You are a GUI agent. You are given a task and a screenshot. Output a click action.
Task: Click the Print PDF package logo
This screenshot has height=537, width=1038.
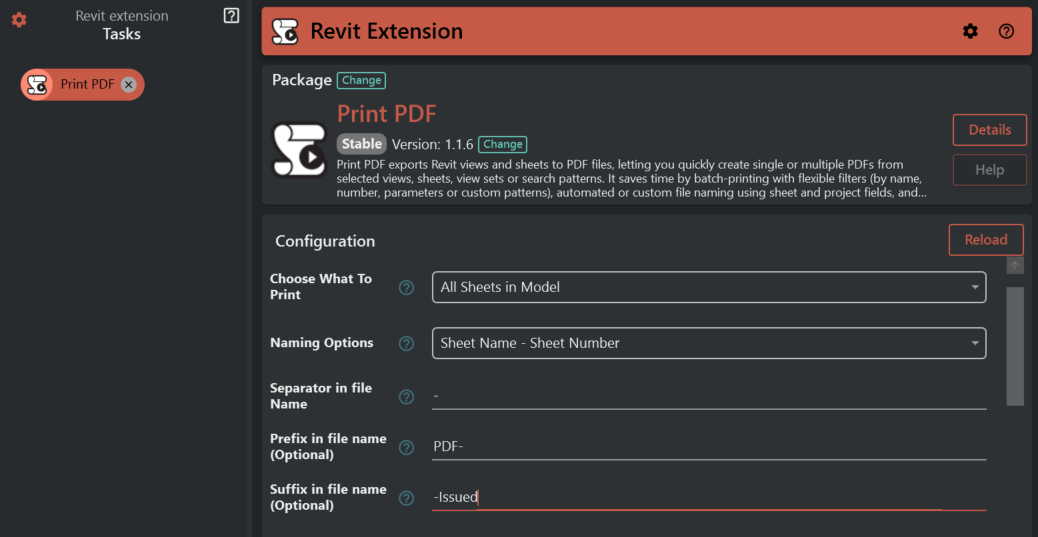click(x=299, y=150)
